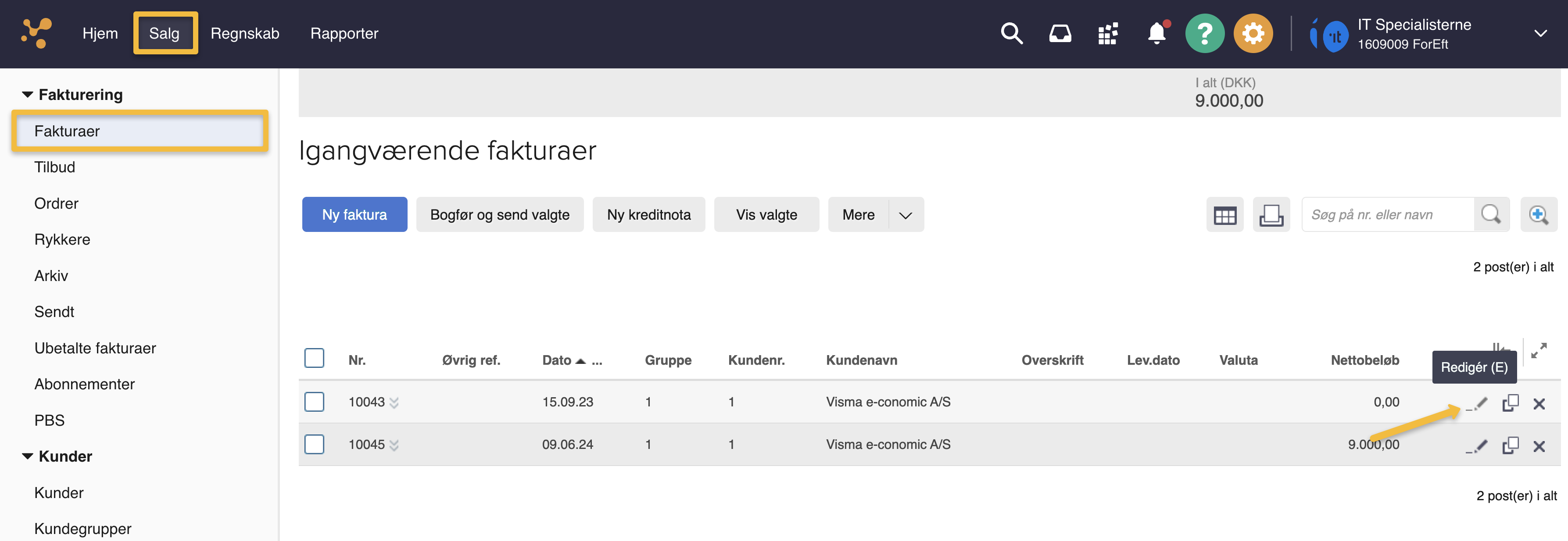Viewport: 1568px width, 541px height.
Task: Select the column layout grid icon above the table
Action: tap(1224, 214)
